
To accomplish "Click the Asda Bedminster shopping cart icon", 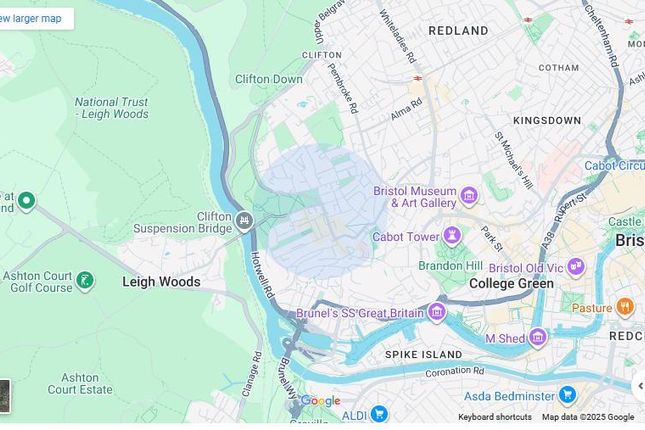I will pos(568,395).
